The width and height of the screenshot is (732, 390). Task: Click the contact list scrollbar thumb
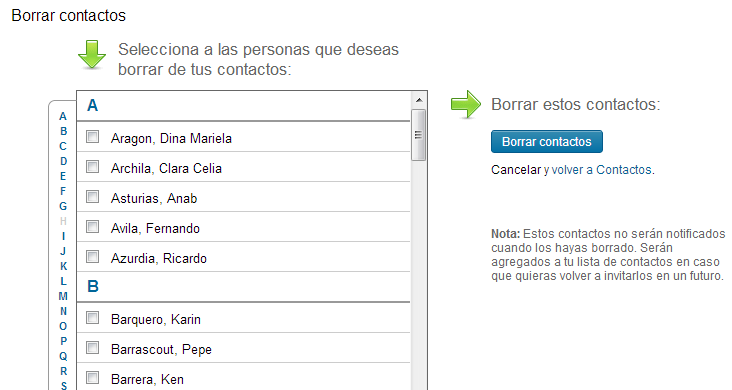coord(419,135)
